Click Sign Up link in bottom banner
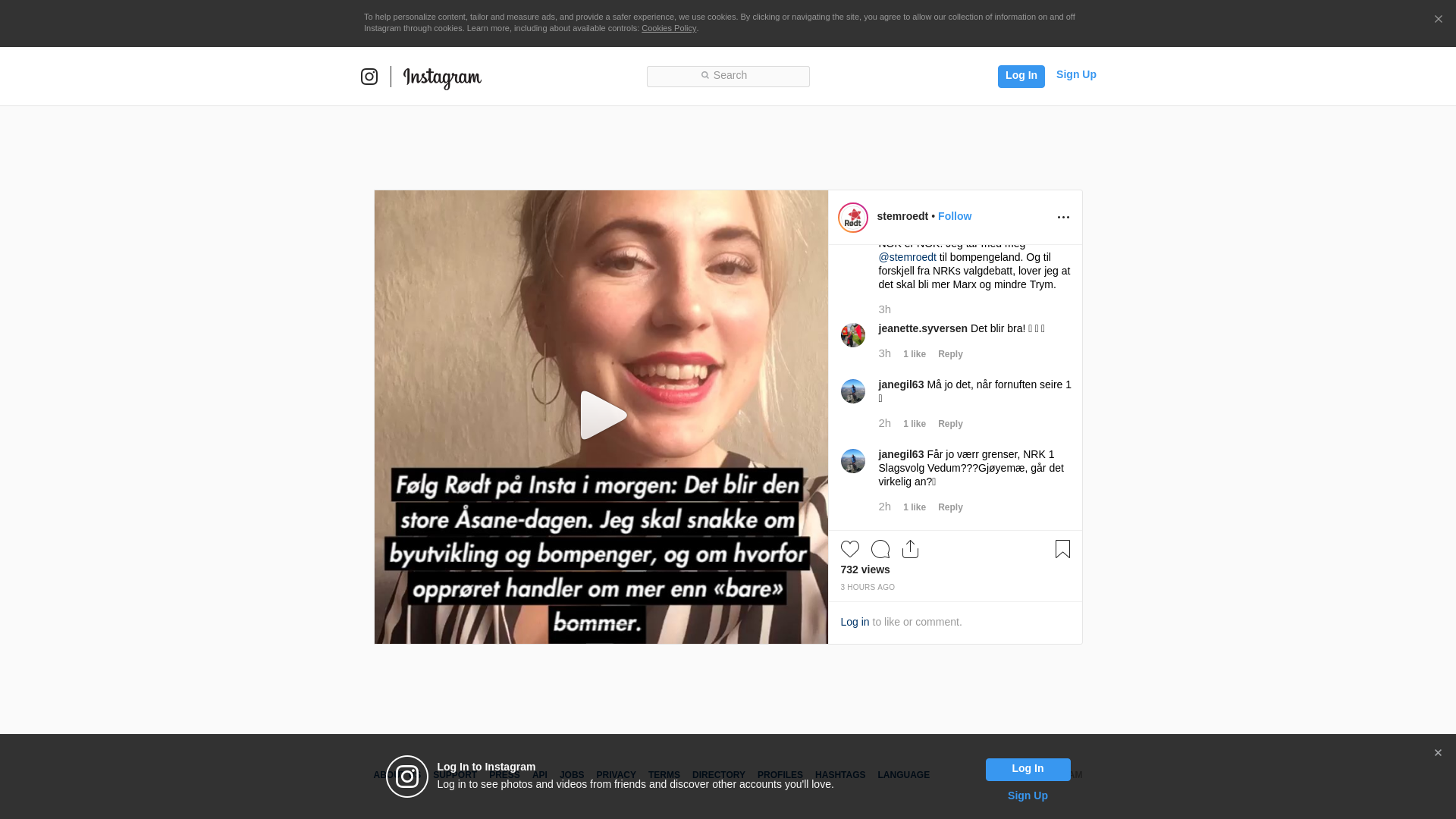This screenshot has height=819, width=1456. [x=1028, y=795]
